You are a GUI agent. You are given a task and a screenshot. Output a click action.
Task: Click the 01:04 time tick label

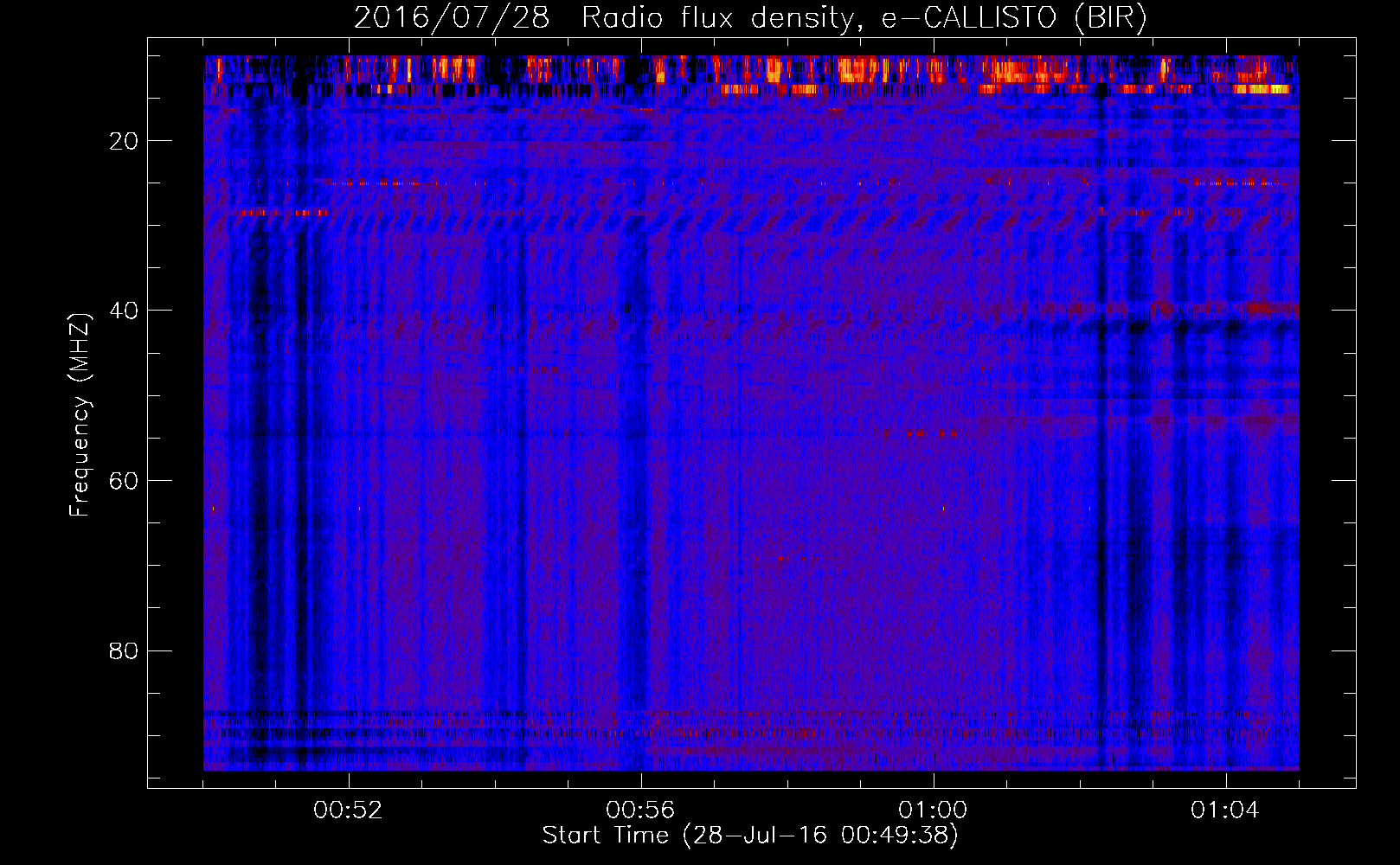1225,811
